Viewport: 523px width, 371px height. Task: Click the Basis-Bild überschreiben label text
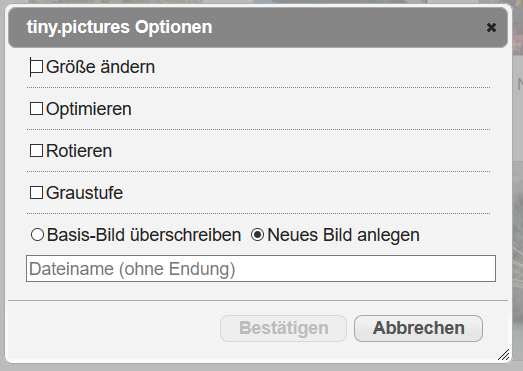pyautogui.click(x=144, y=235)
